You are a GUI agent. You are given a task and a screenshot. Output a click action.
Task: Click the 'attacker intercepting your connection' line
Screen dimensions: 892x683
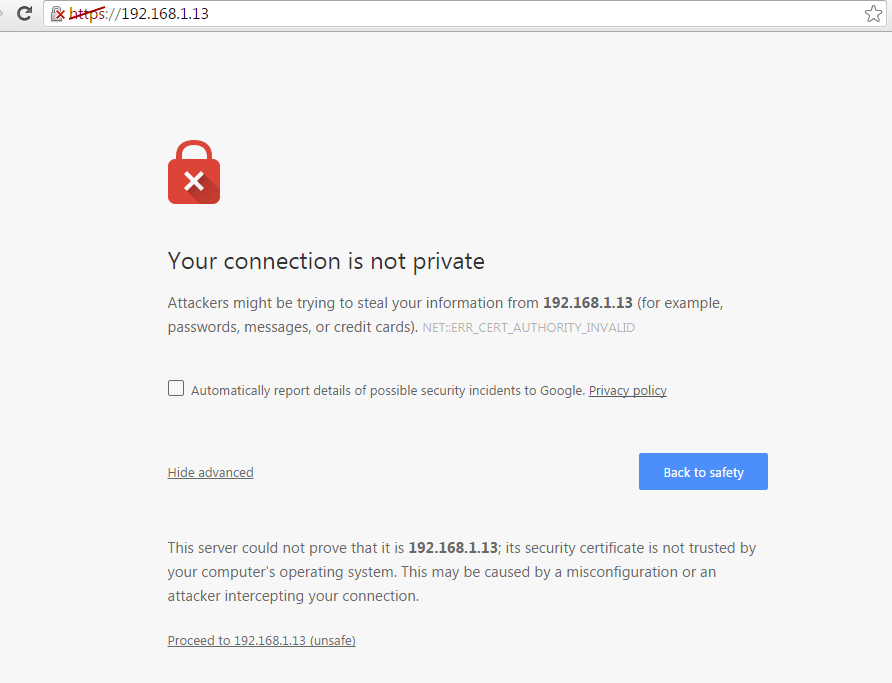(293, 596)
